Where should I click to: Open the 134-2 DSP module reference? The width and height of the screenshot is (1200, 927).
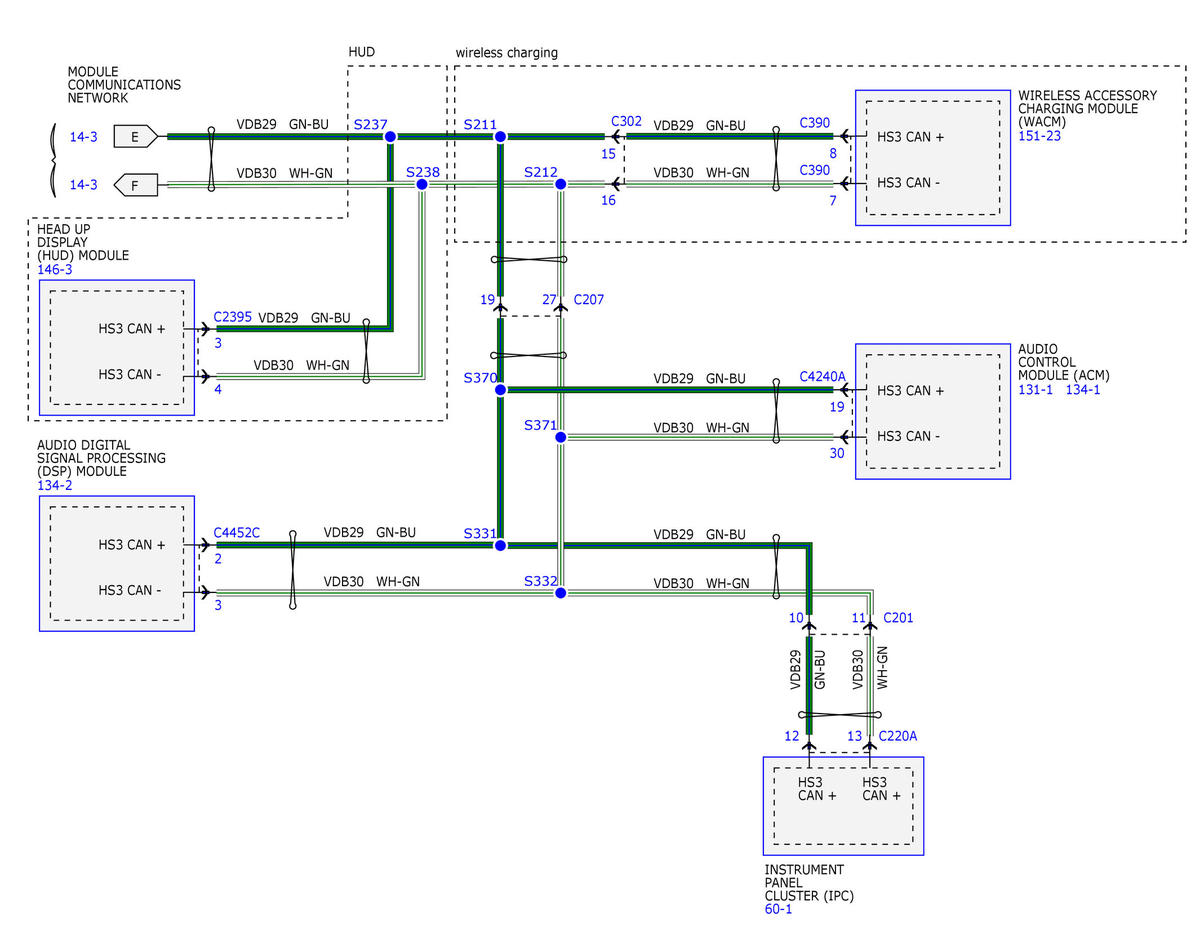(x=55, y=485)
